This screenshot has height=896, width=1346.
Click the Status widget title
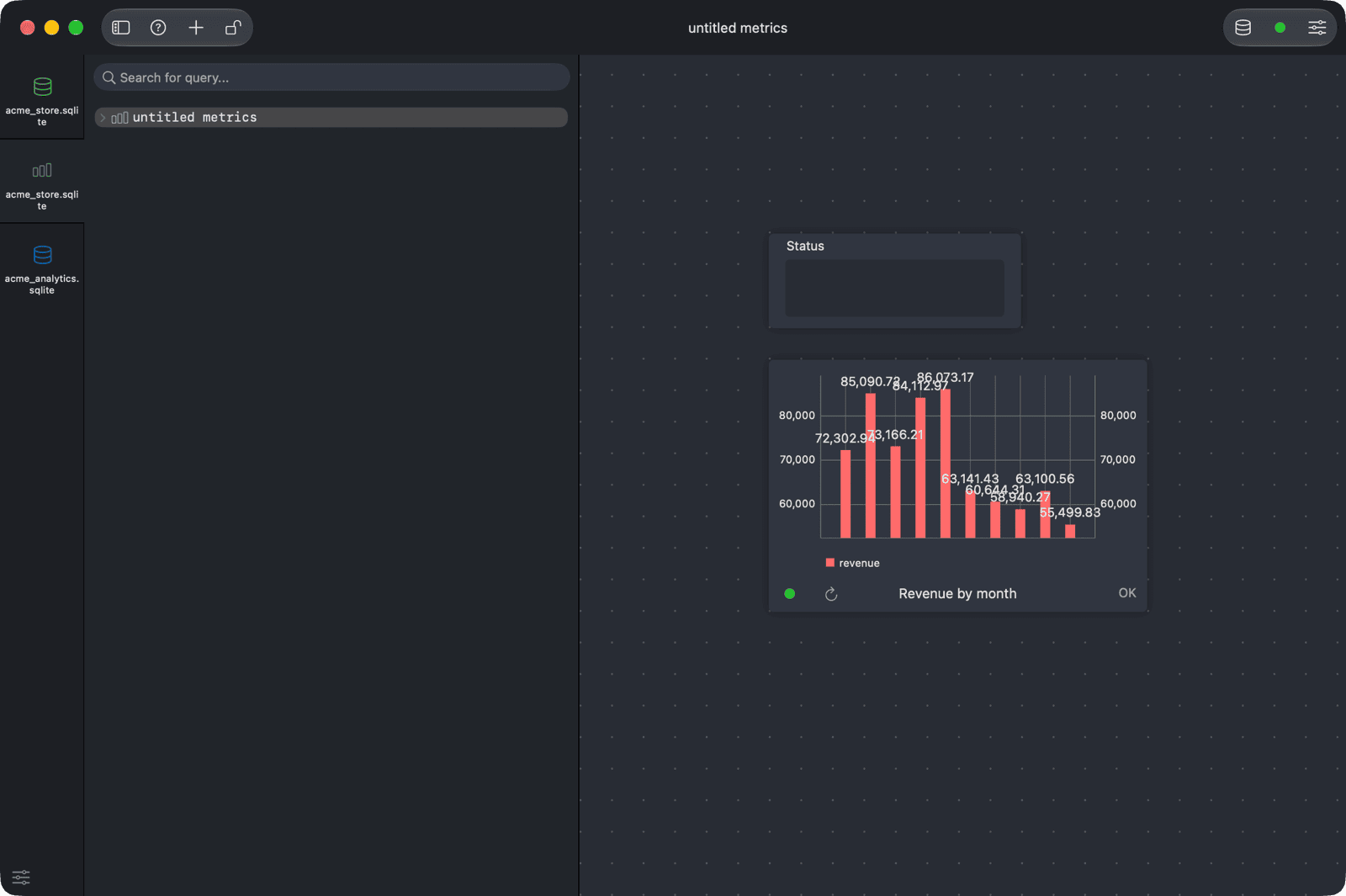click(x=805, y=246)
